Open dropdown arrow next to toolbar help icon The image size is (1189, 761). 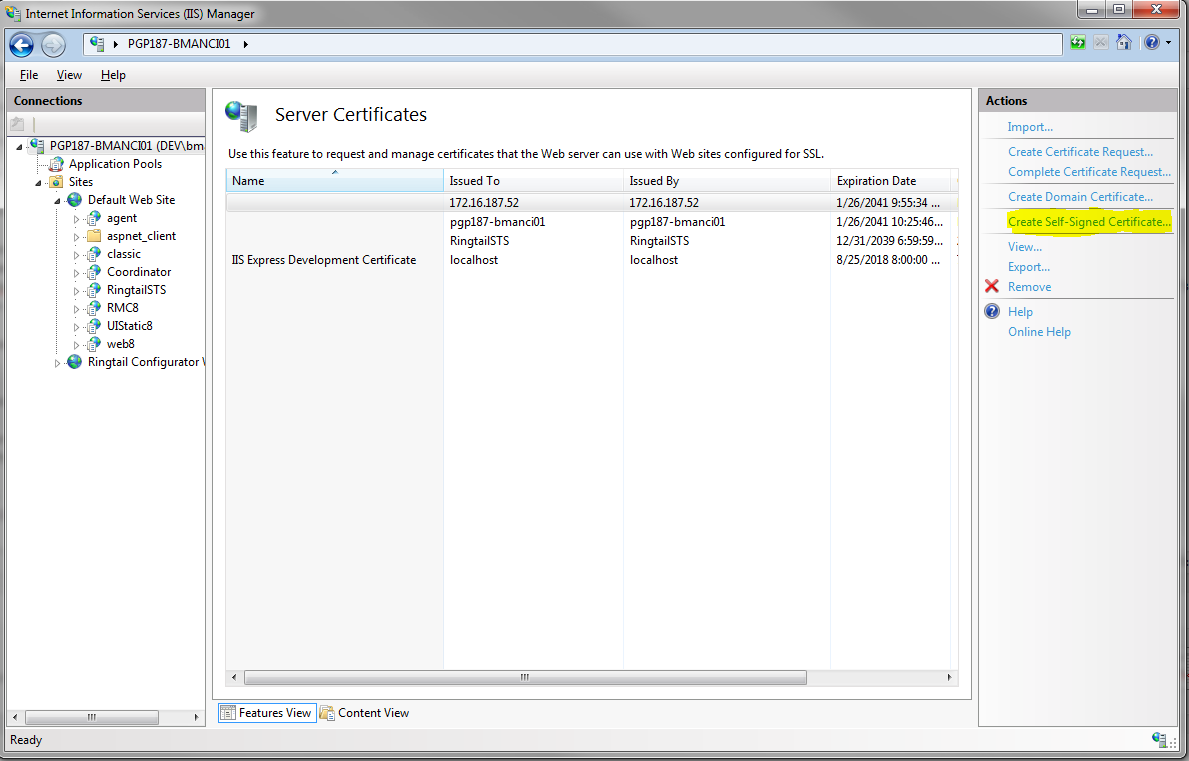point(1169,43)
